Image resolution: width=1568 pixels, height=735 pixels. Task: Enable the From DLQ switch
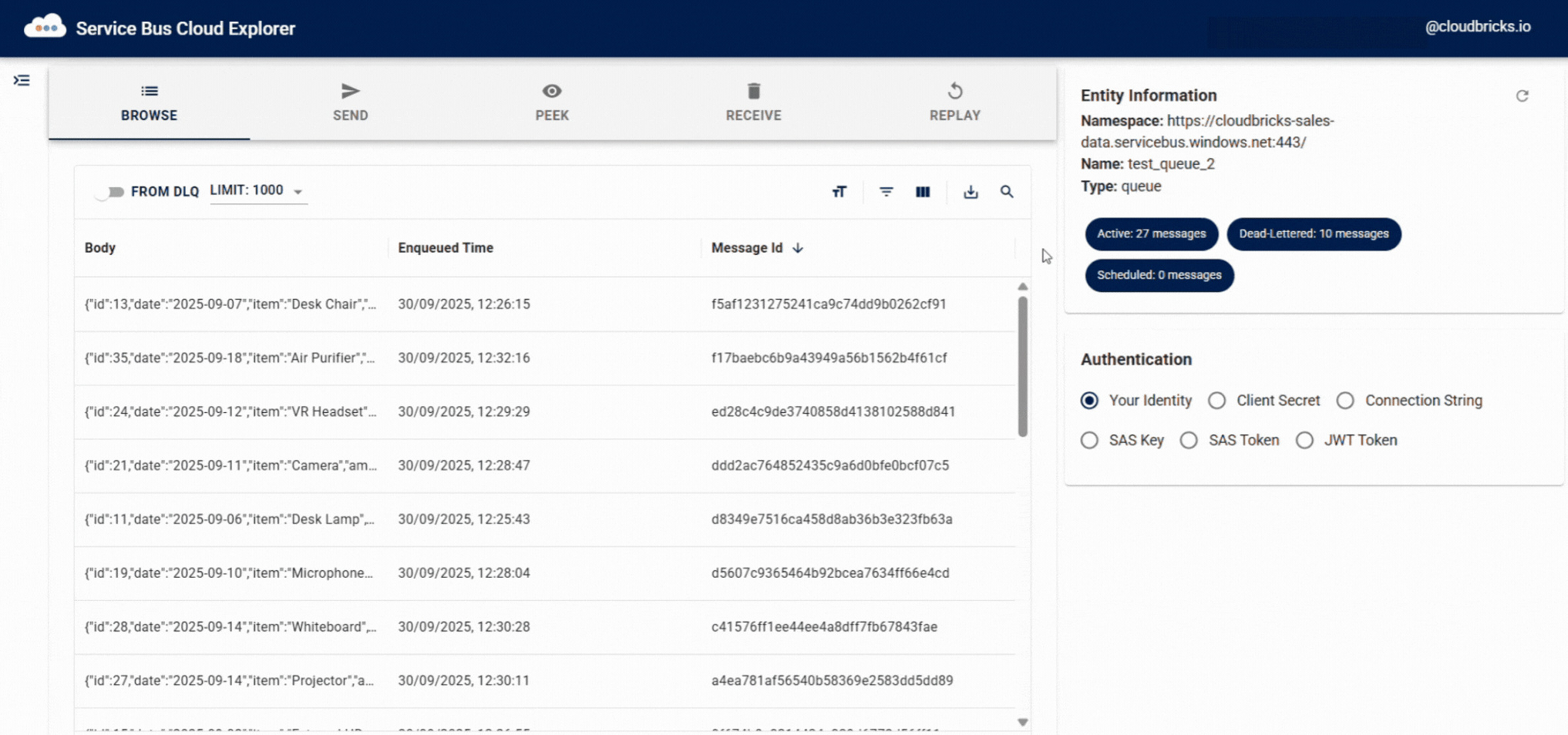point(109,192)
